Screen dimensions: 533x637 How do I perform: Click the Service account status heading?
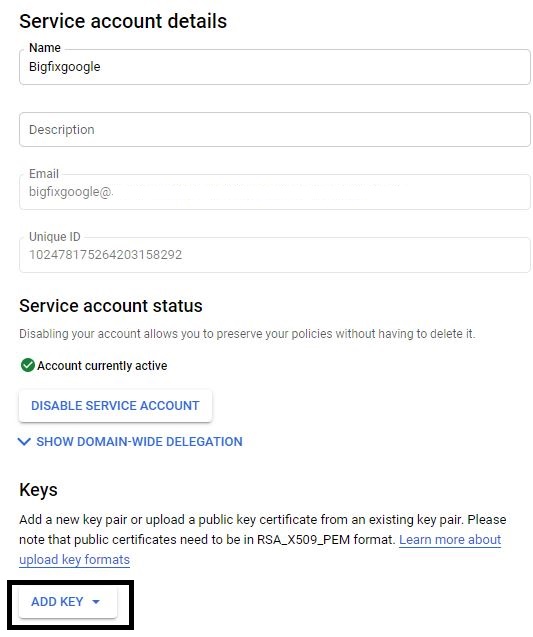[x=110, y=306]
